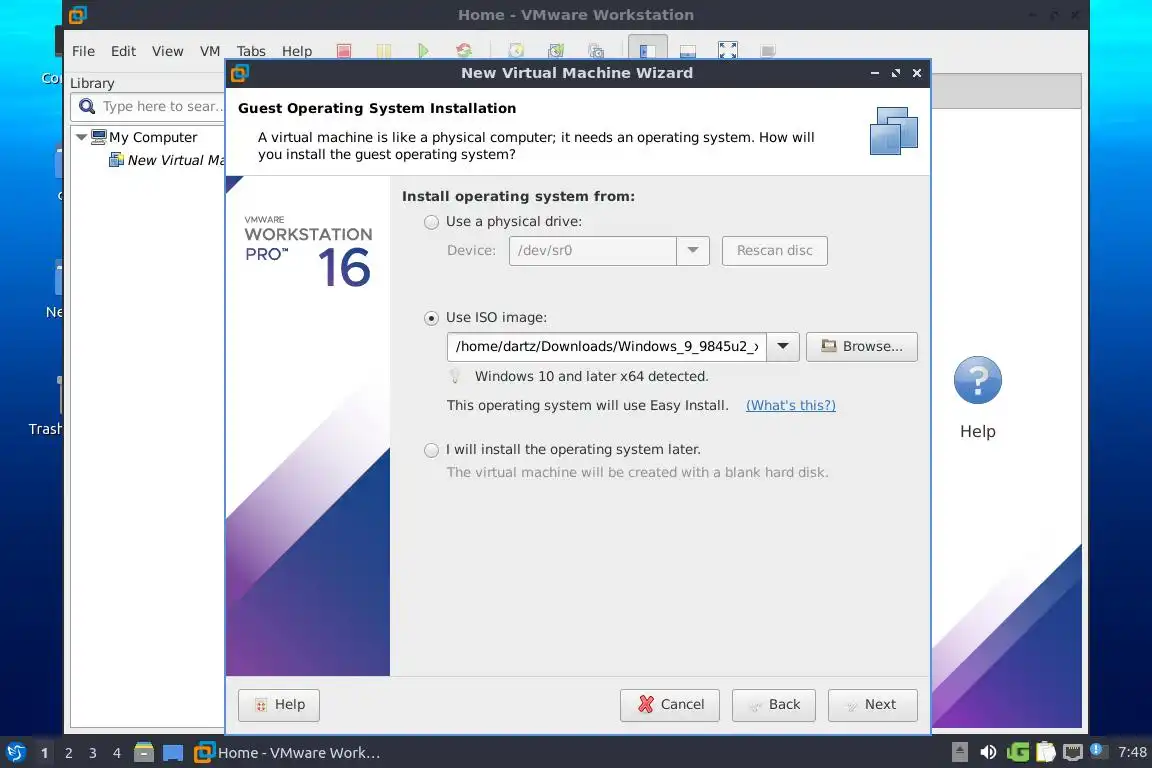Click the My Computer monitor icon
1152x768 pixels.
(98, 137)
